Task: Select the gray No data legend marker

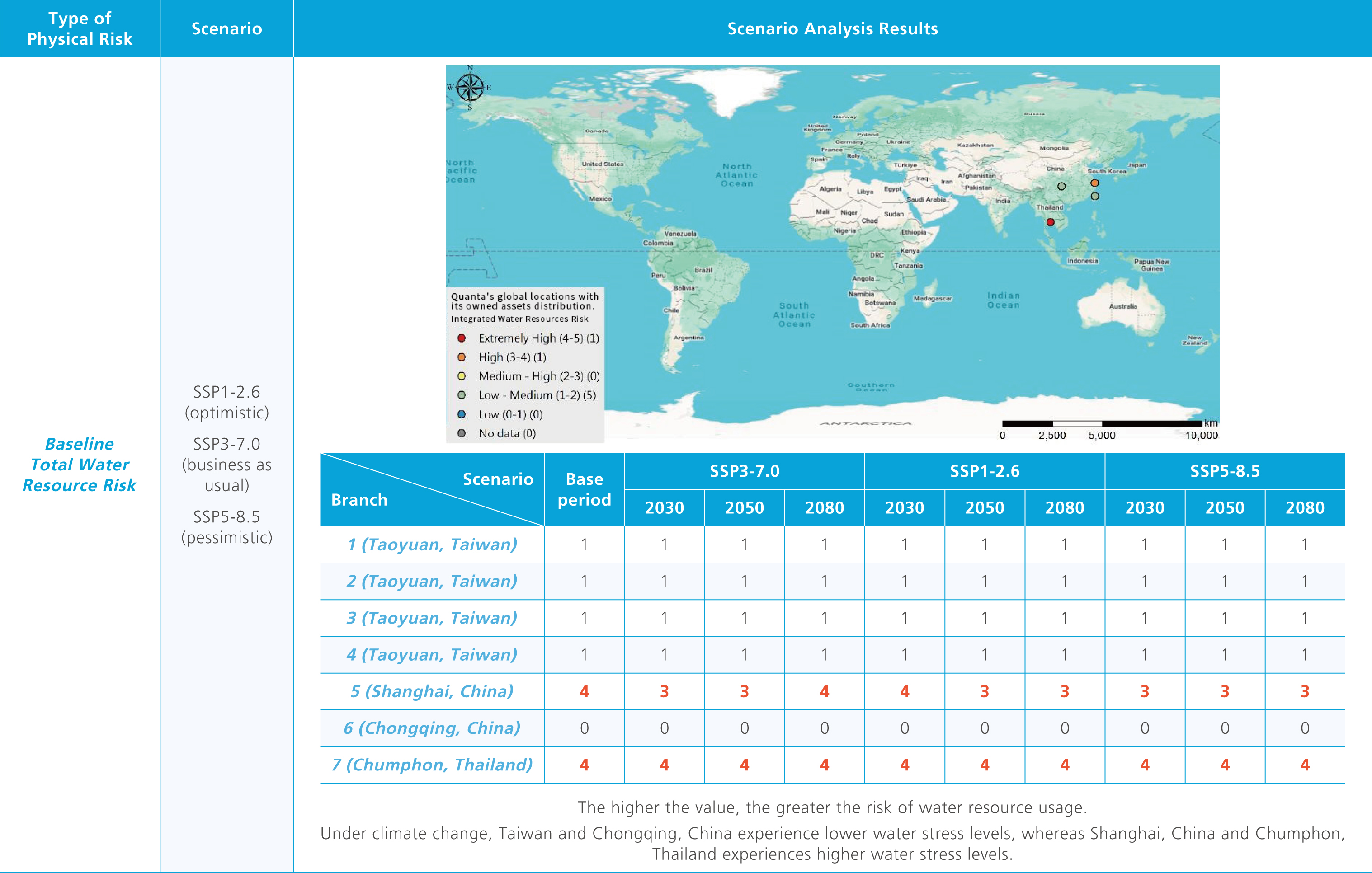Action: (462, 433)
